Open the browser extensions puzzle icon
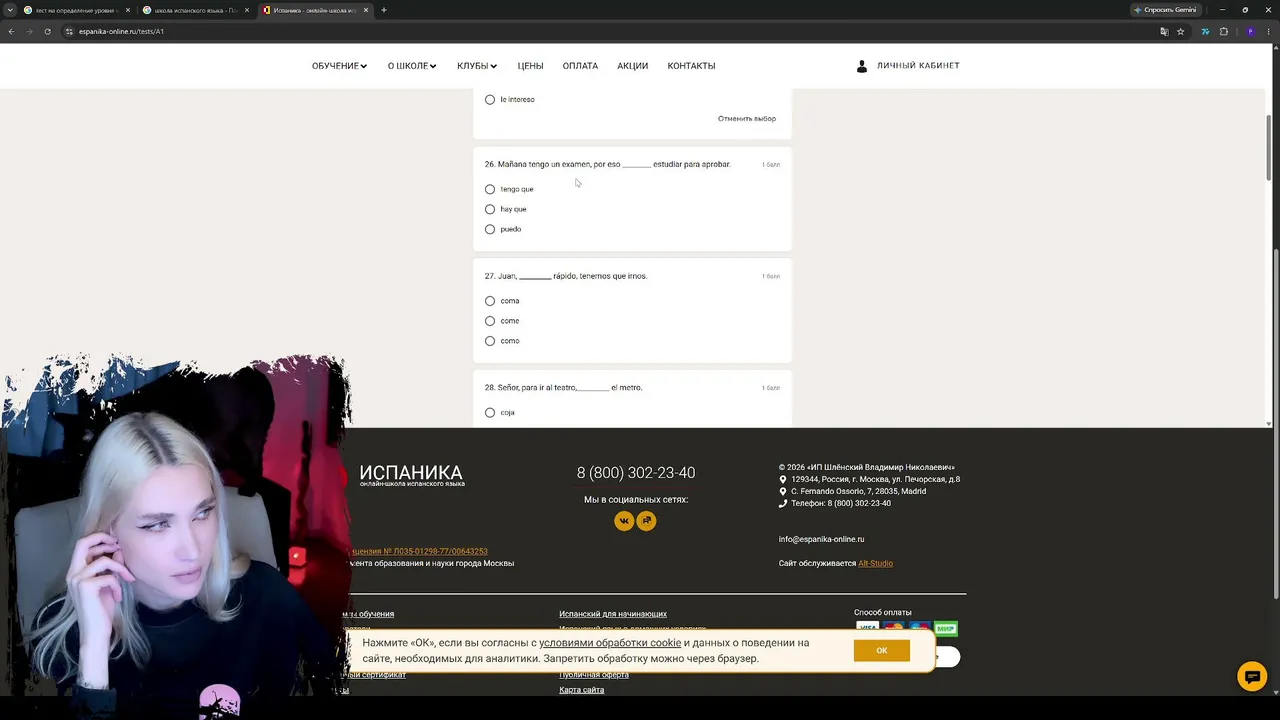 coord(1223,31)
